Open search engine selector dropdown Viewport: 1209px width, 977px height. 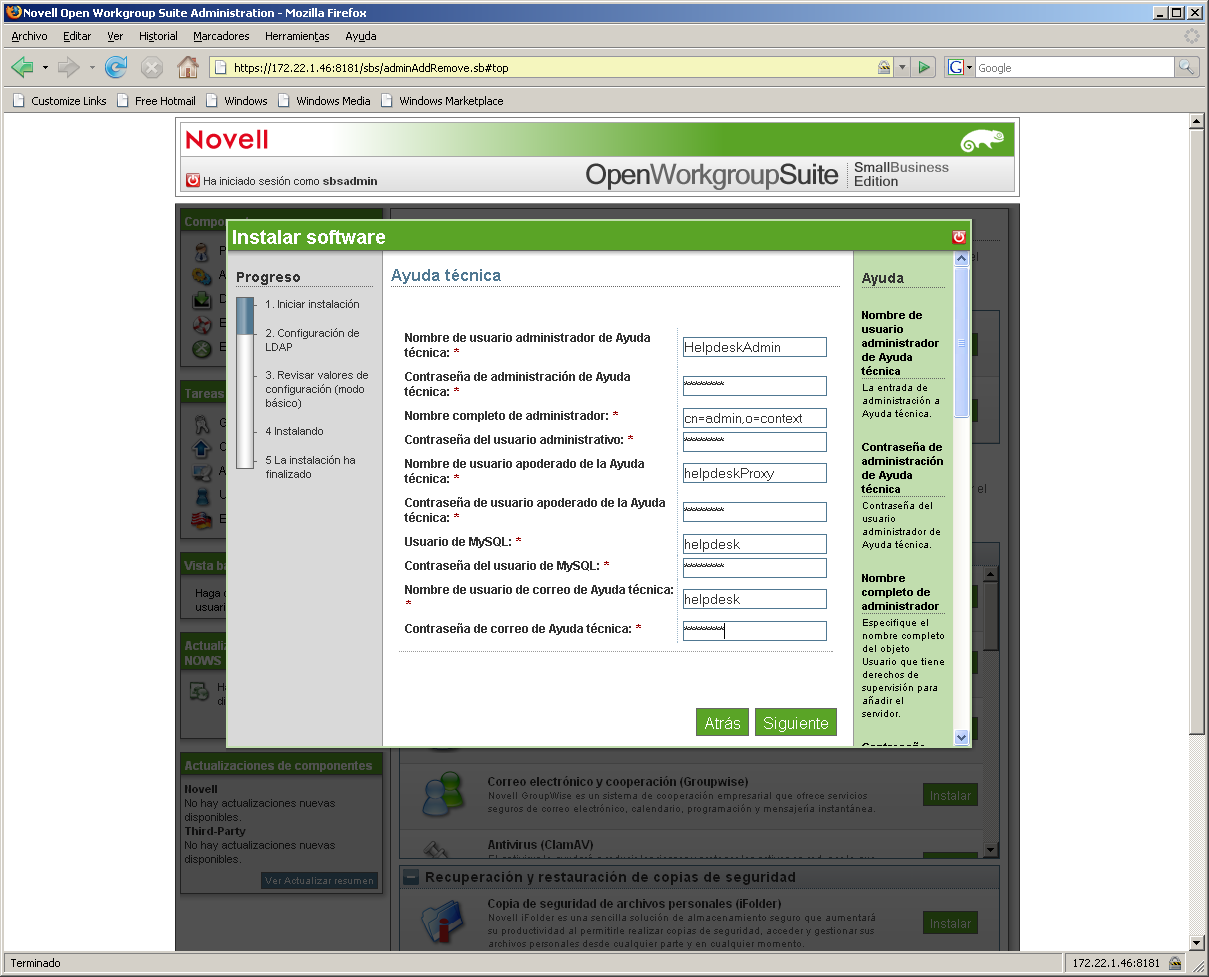(x=960, y=67)
